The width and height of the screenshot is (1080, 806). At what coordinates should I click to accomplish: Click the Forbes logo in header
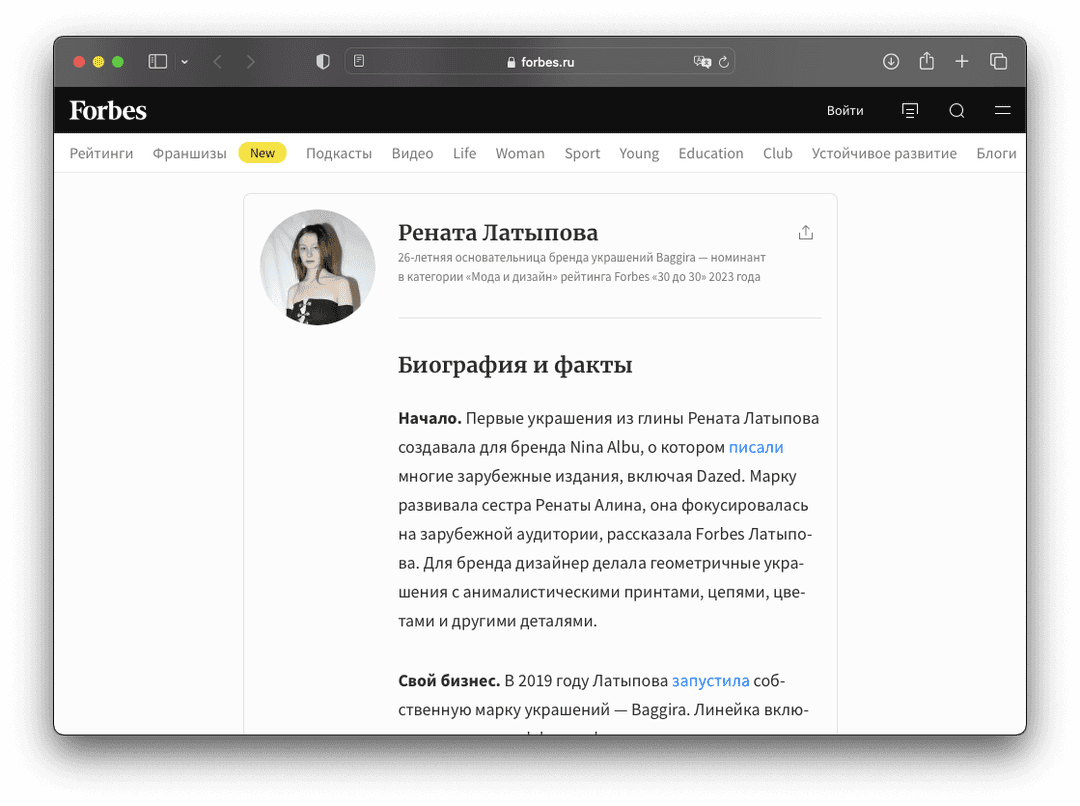point(108,111)
